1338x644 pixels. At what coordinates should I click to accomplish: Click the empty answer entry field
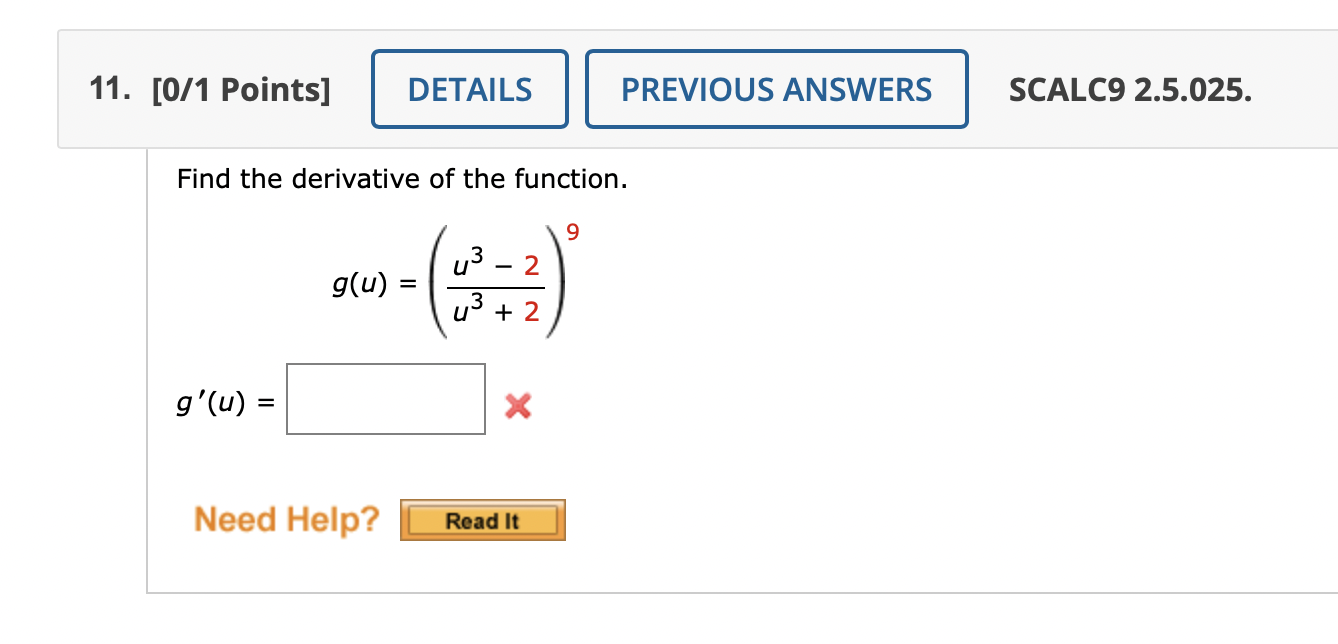tap(385, 397)
